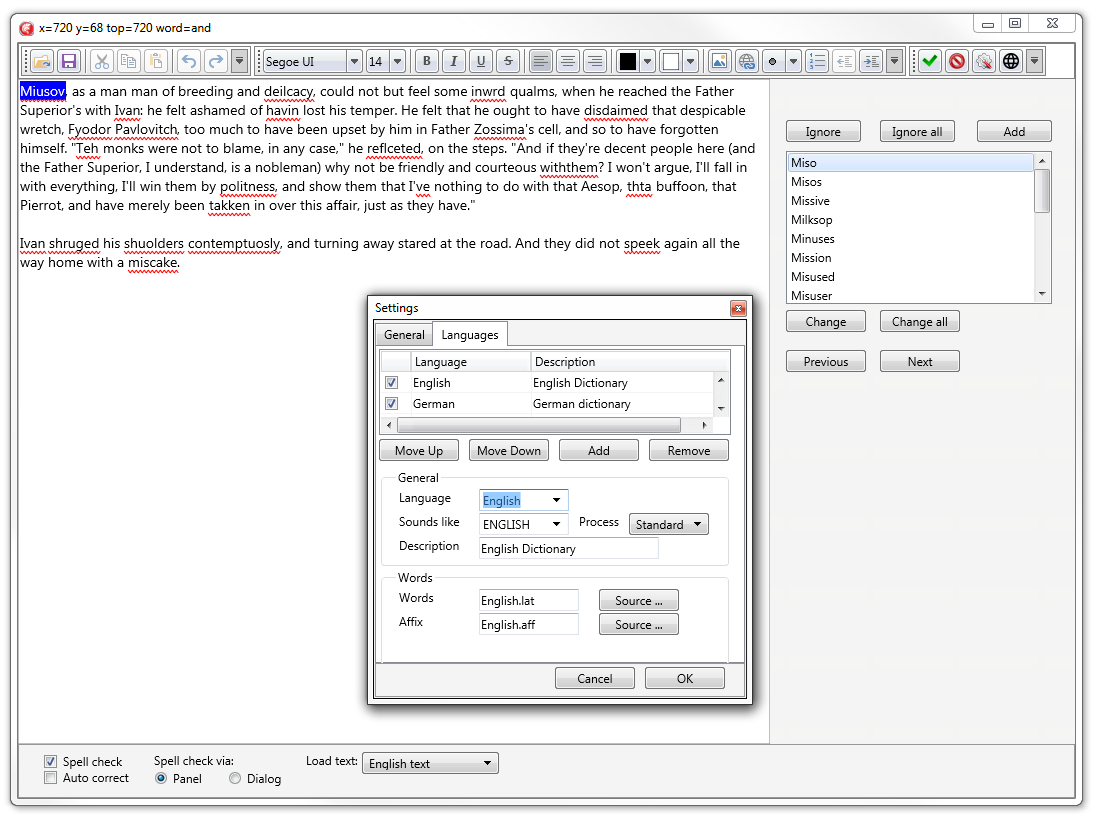
Task: Cancel the Settings dialog
Action: [x=595, y=678]
